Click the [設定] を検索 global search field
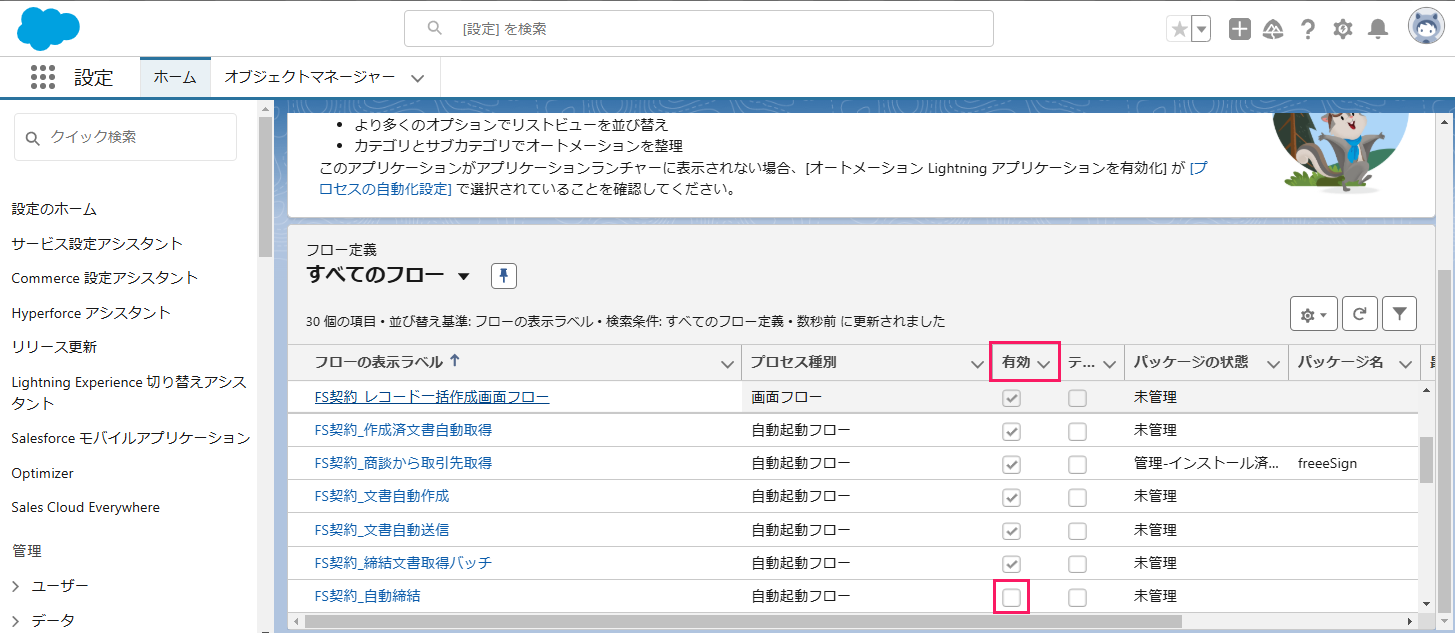1455x633 pixels. tap(699, 29)
